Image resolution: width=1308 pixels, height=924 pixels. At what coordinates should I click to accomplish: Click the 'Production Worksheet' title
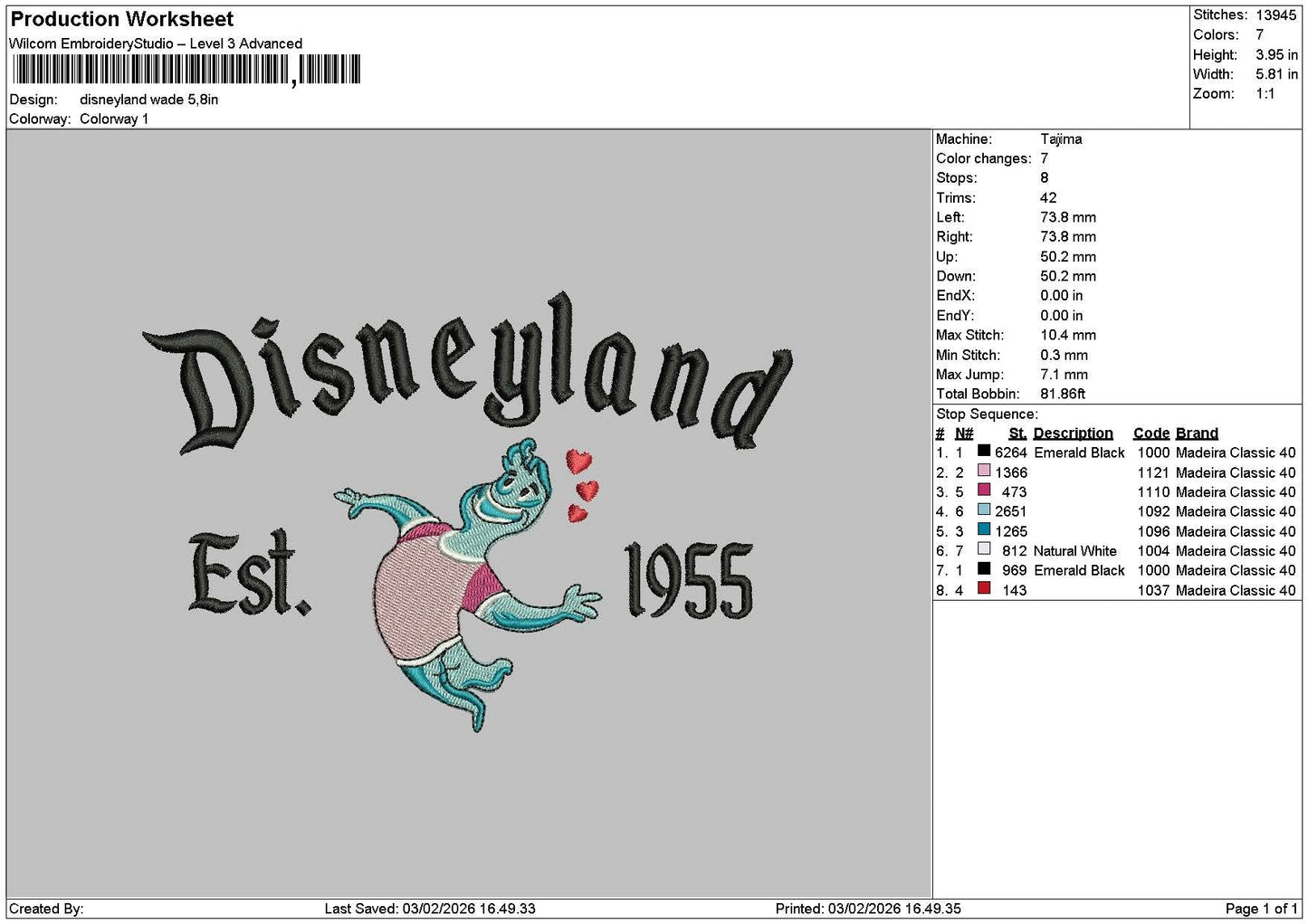122,19
